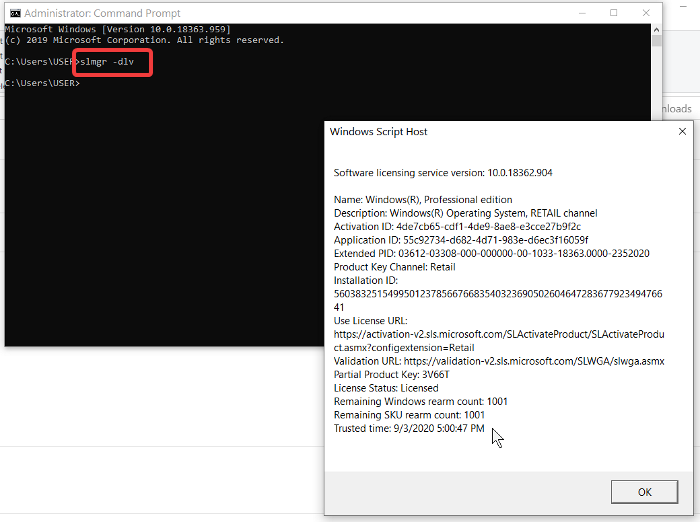Click the activation-v2.sls.microsoft.com URL text
Image resolution: width=700 pixels, height=522 pixels.
coord(499,341)
